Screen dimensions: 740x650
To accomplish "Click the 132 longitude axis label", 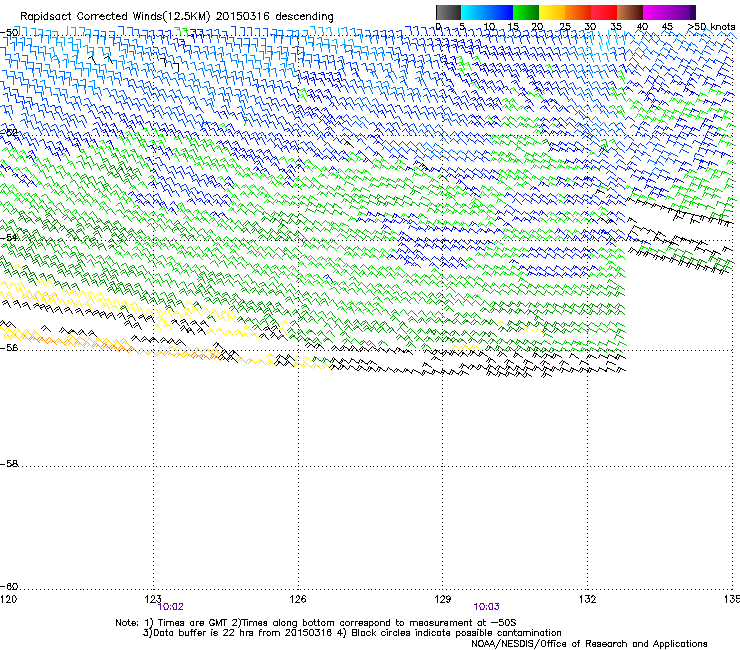I will (587, 599).
